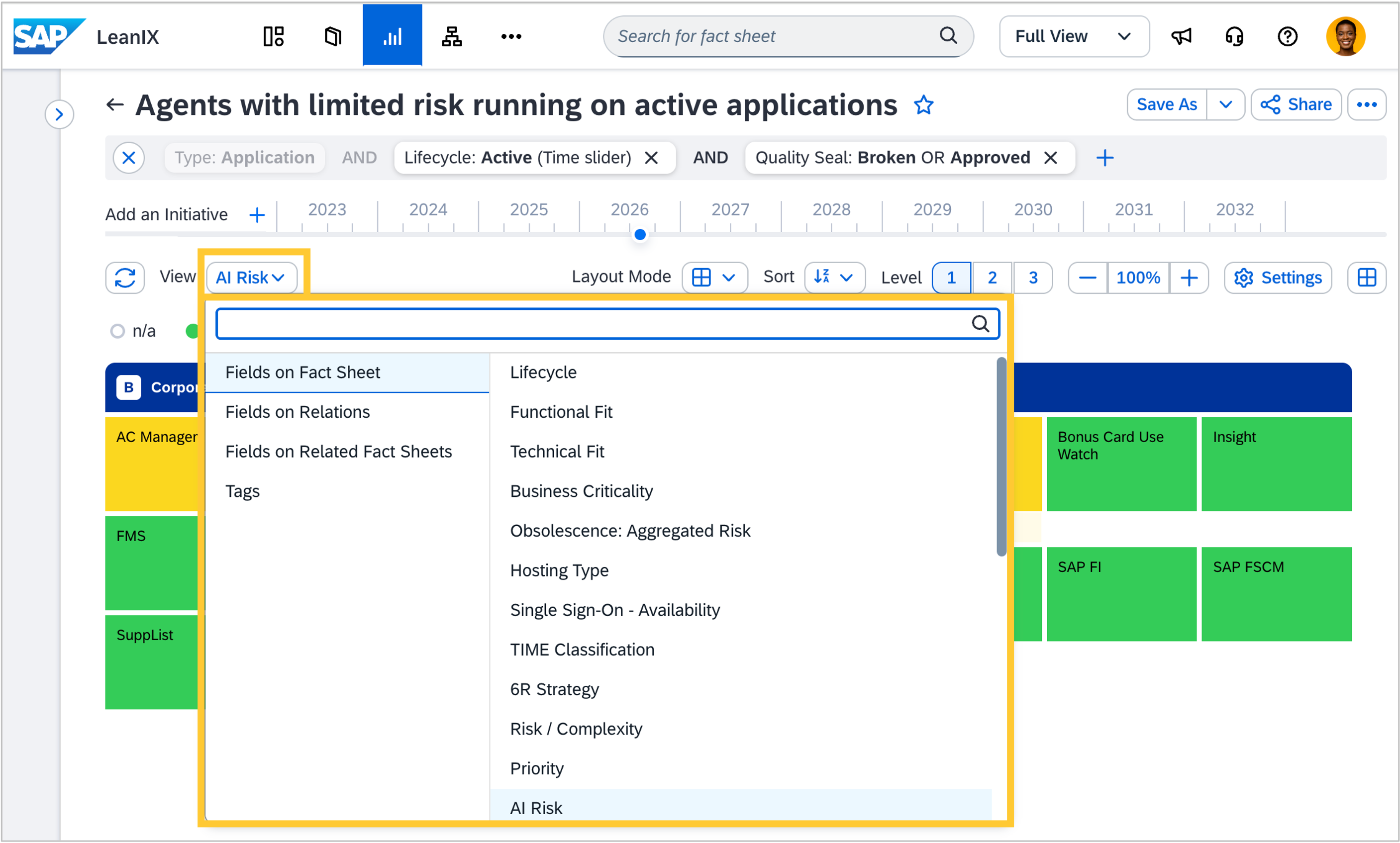
Task: Zoom out with the minus button
Action: 1088,278
